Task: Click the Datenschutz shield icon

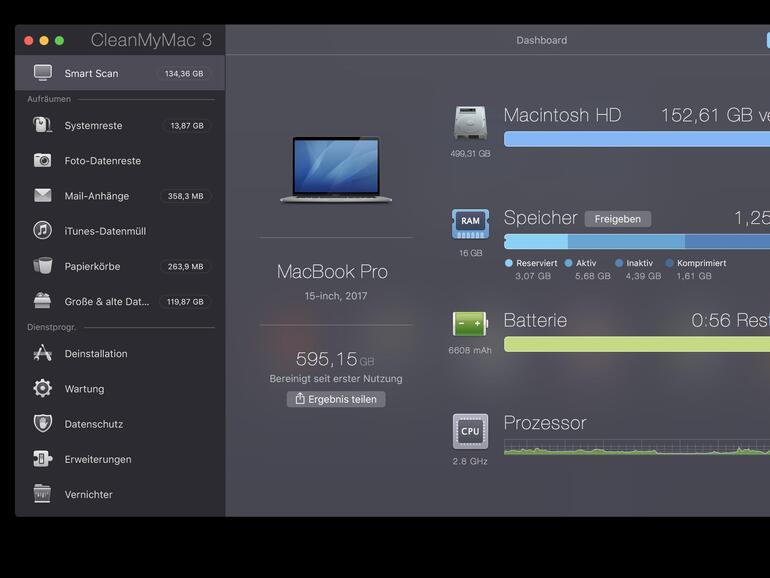Action: click(x=43, y=423)
